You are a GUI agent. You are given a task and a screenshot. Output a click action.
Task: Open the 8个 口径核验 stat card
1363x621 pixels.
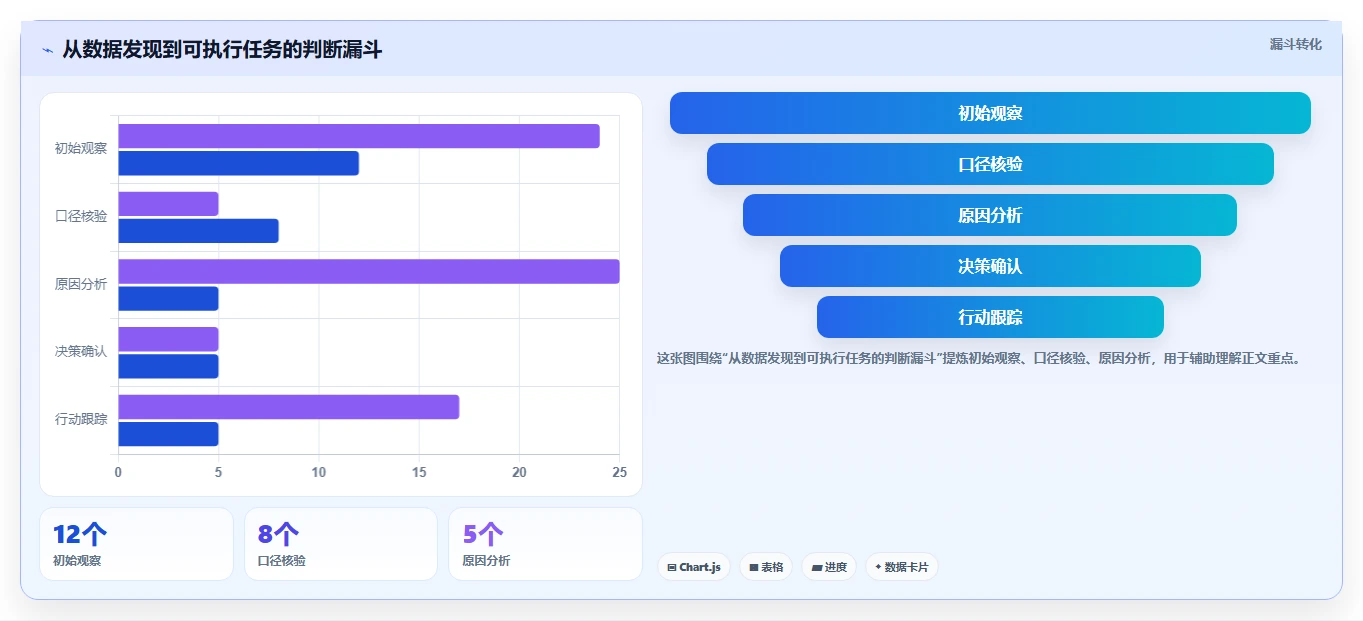[x=341, y=544]
